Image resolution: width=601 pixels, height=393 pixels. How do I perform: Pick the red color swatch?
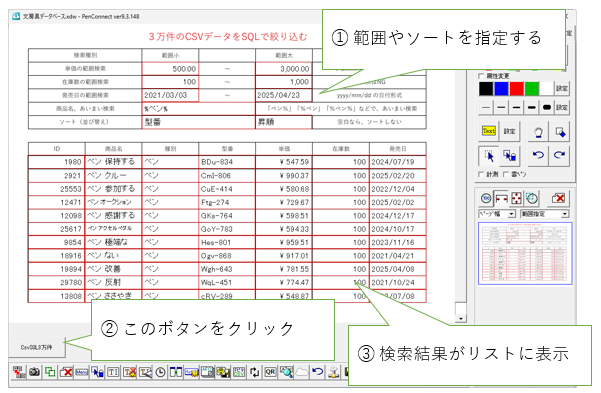click(x=516, y=89)
